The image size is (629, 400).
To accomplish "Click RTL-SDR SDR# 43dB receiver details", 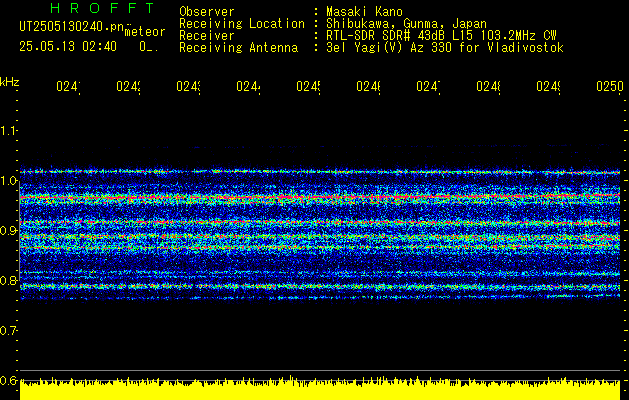I will [441, 36].
